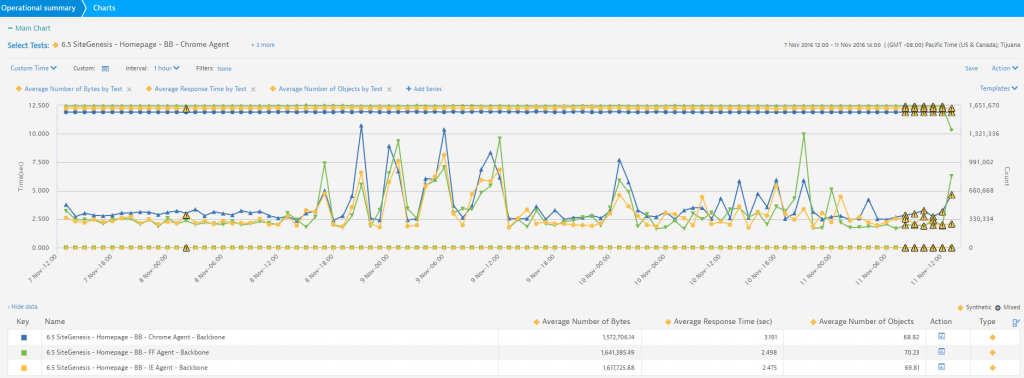This screenshot has width=1024, height=378.
Task: Click objects count value 69.81
Action: pyautogui.click(x=911, y=368)
